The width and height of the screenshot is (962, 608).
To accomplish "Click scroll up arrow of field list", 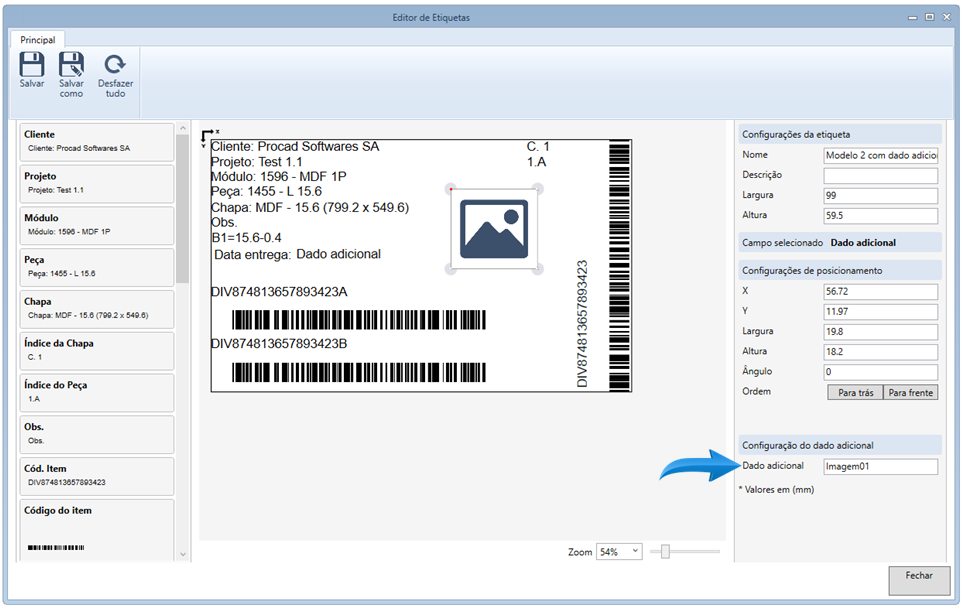I will [183, 128].
